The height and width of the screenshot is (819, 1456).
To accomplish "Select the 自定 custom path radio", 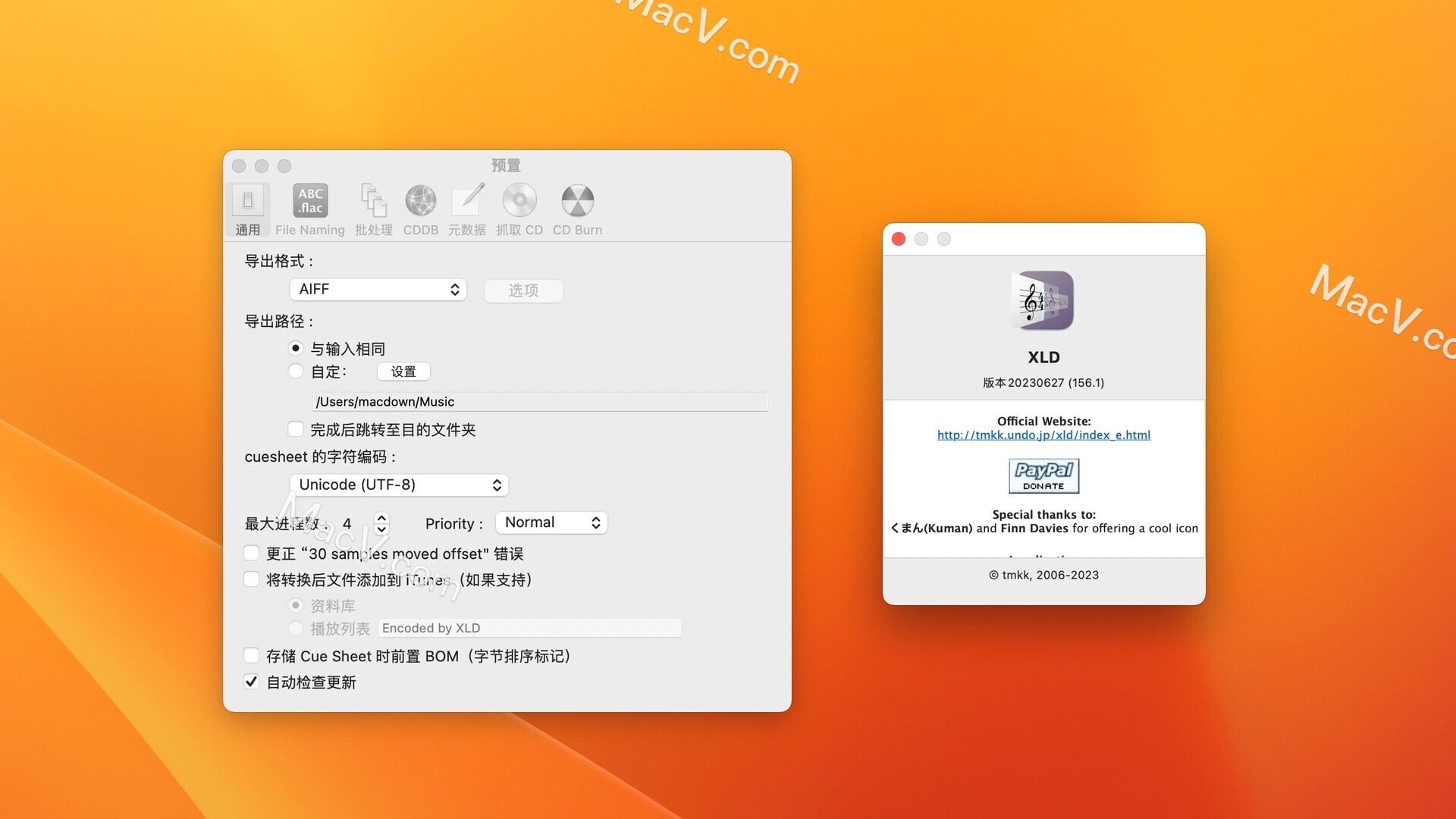I will tap(296, 371).
